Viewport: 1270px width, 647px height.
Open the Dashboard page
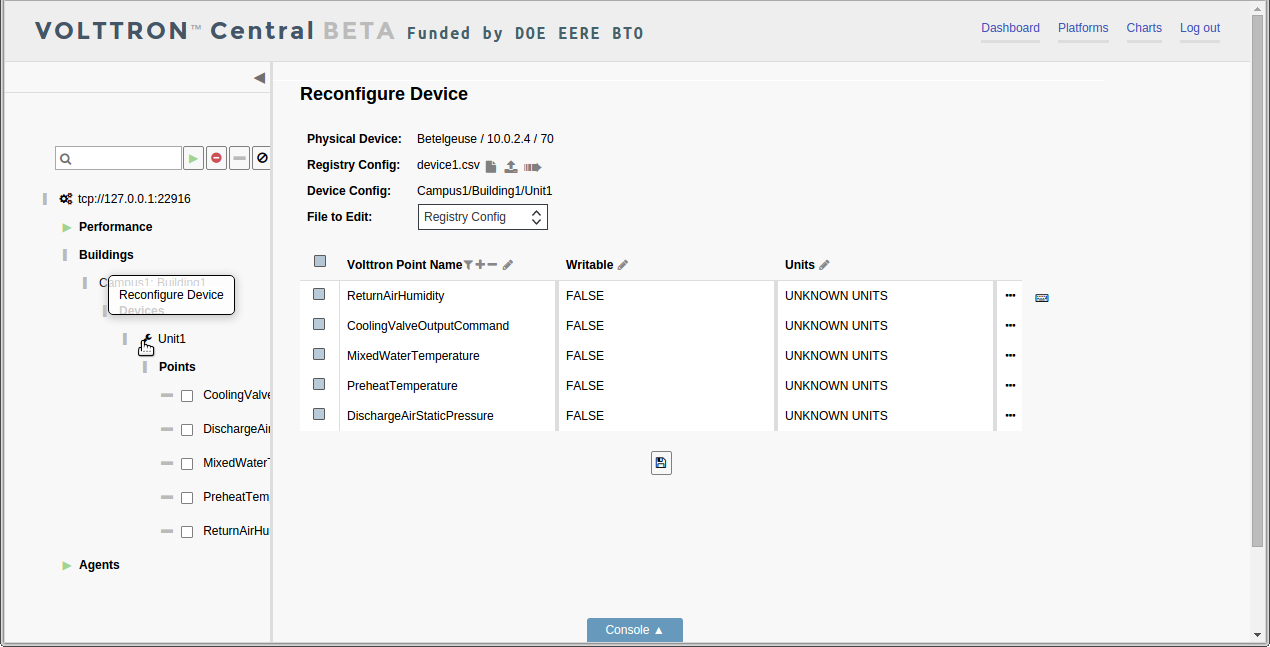point(1010,28)
